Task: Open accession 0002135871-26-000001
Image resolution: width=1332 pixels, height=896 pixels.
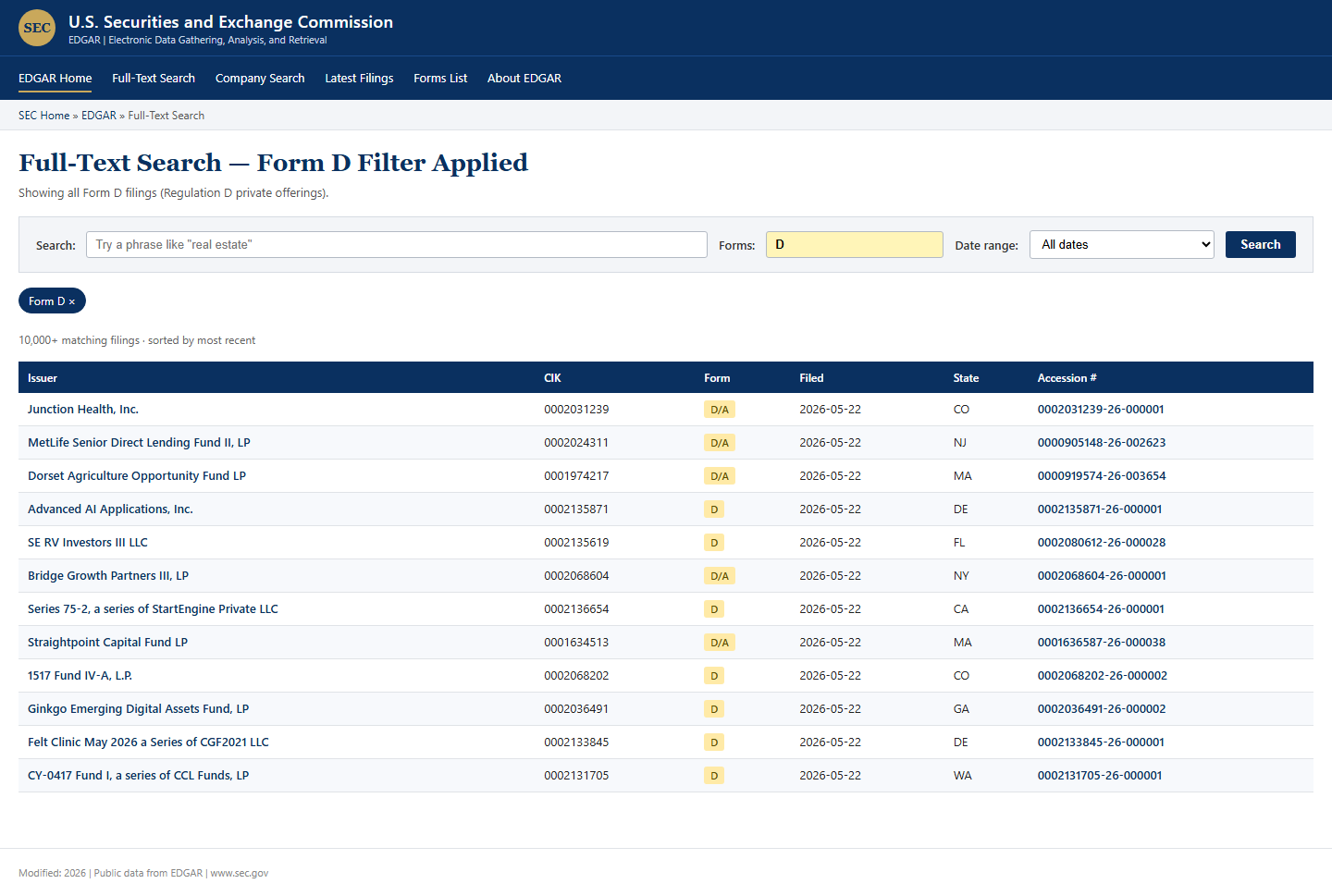Action: 1100,509
